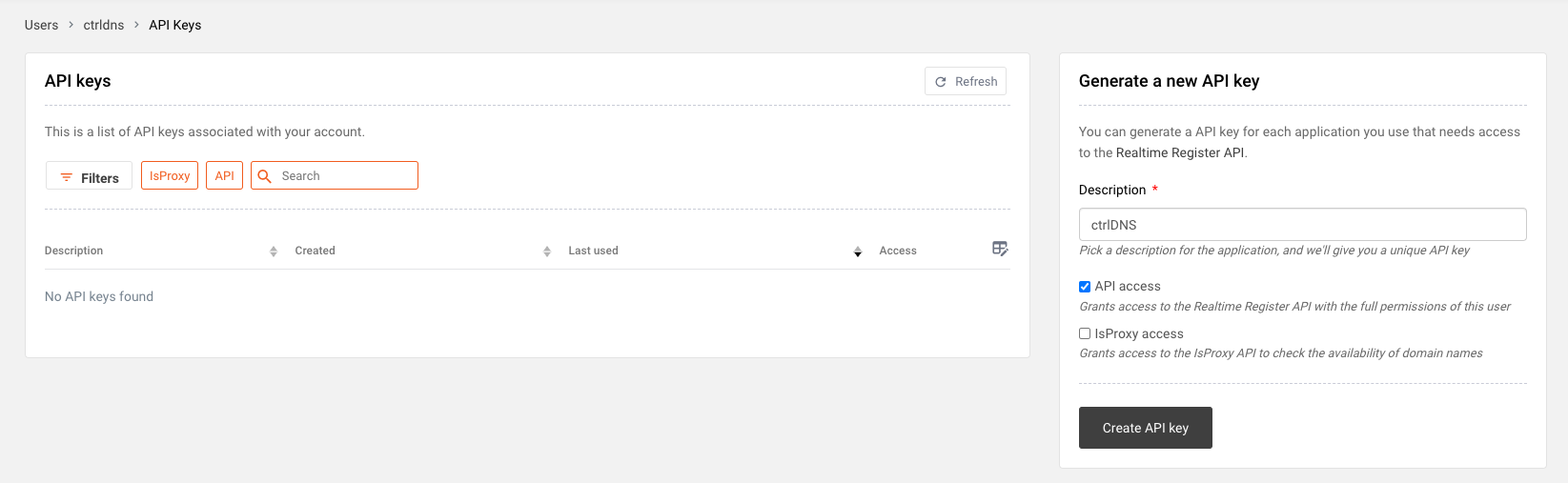1568x483 pixels.
Task: Click the Refresh button
Action: tap(966, 81)
